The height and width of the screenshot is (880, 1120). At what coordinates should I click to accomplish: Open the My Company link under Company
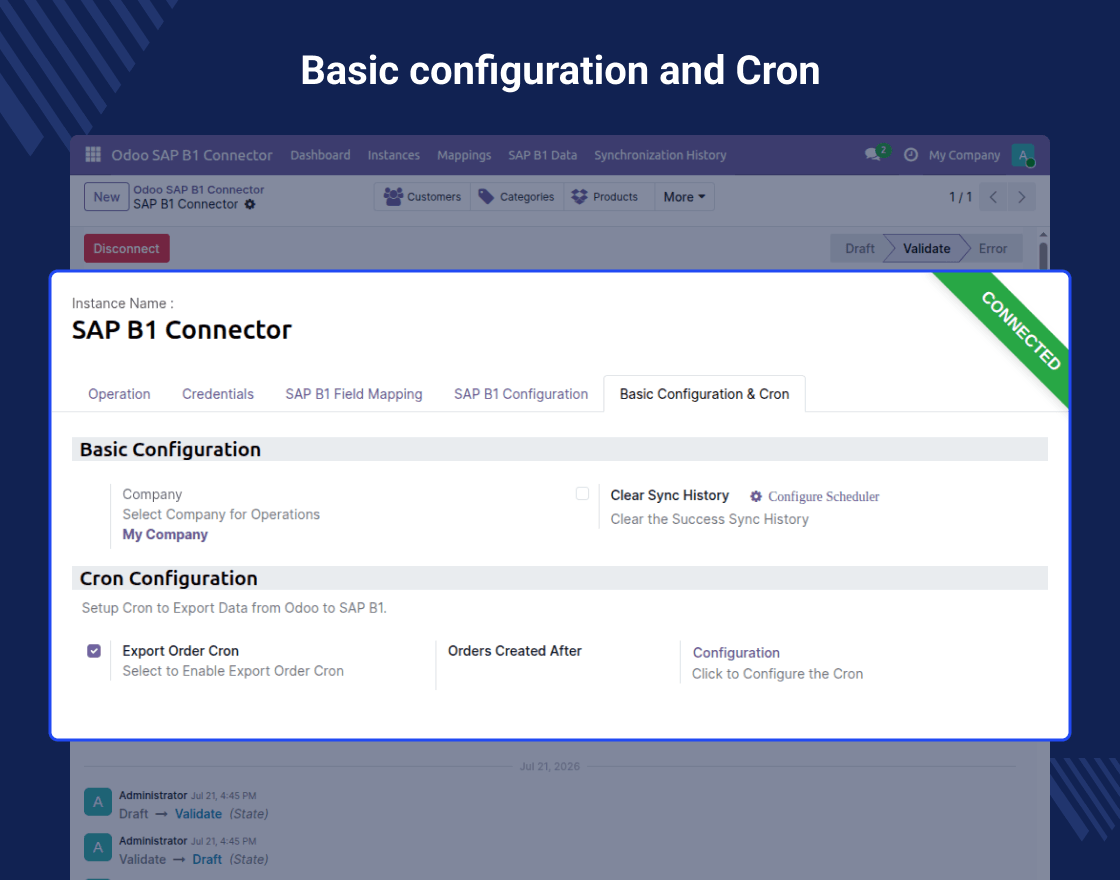165,534
